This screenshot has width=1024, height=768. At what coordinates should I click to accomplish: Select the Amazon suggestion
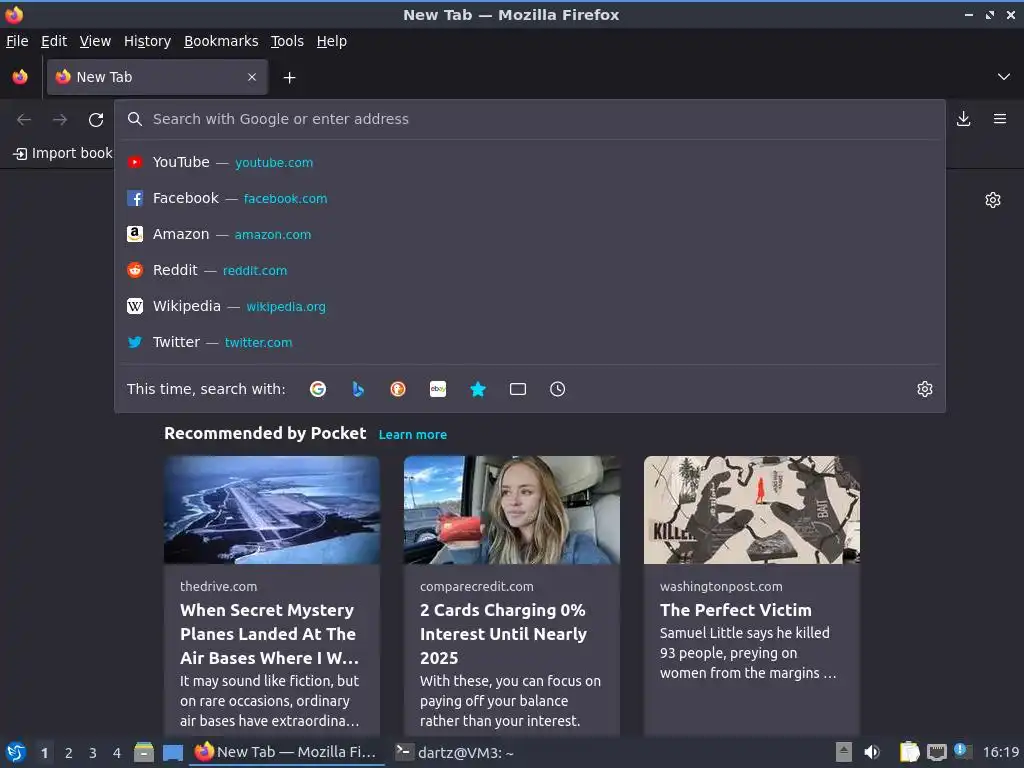click(530, 234)
